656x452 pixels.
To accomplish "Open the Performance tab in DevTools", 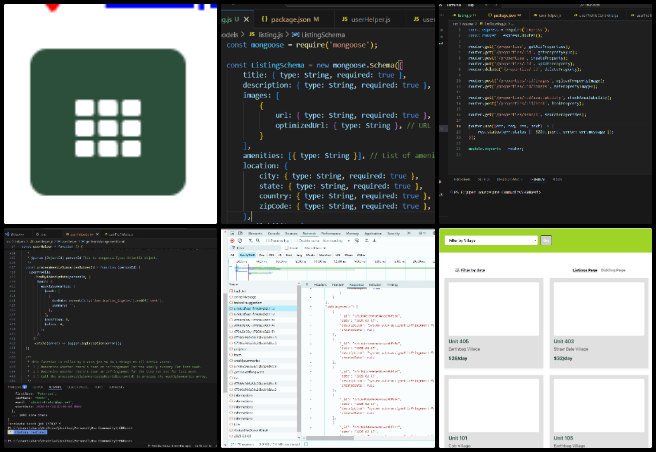I will coord(331,234).
